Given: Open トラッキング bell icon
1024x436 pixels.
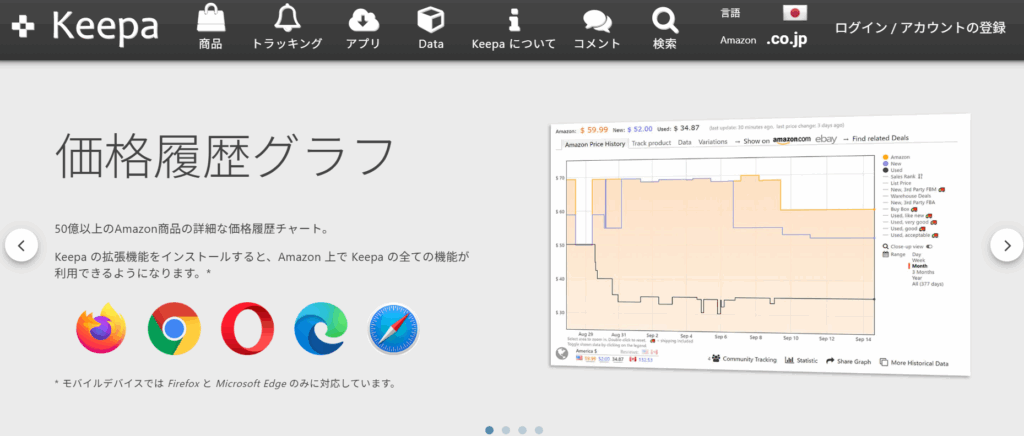Looking at the screenshot, I should tap(287, 28).
